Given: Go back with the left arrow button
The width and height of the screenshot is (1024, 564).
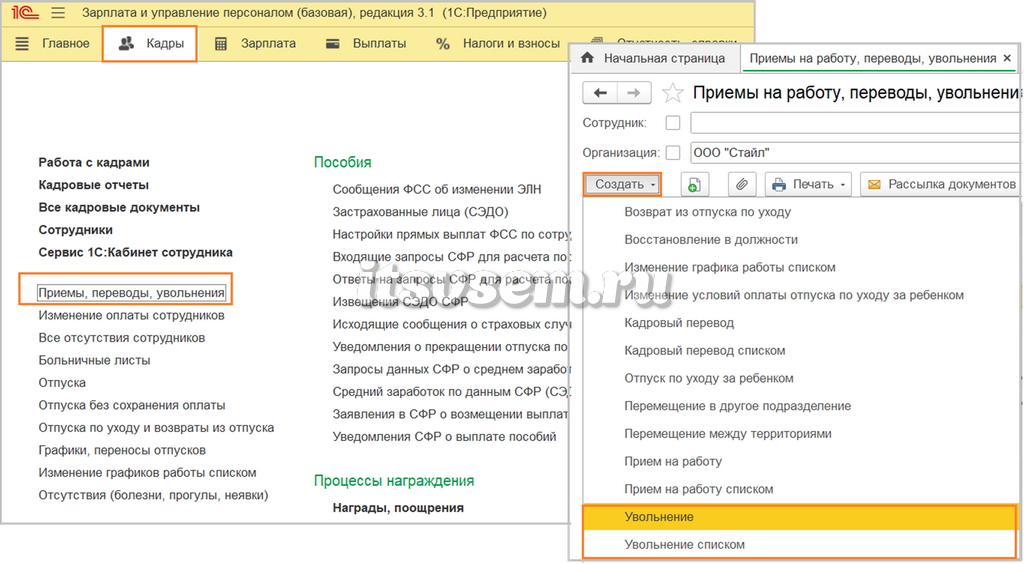Looking at the screenshot, I should [600, 93].
